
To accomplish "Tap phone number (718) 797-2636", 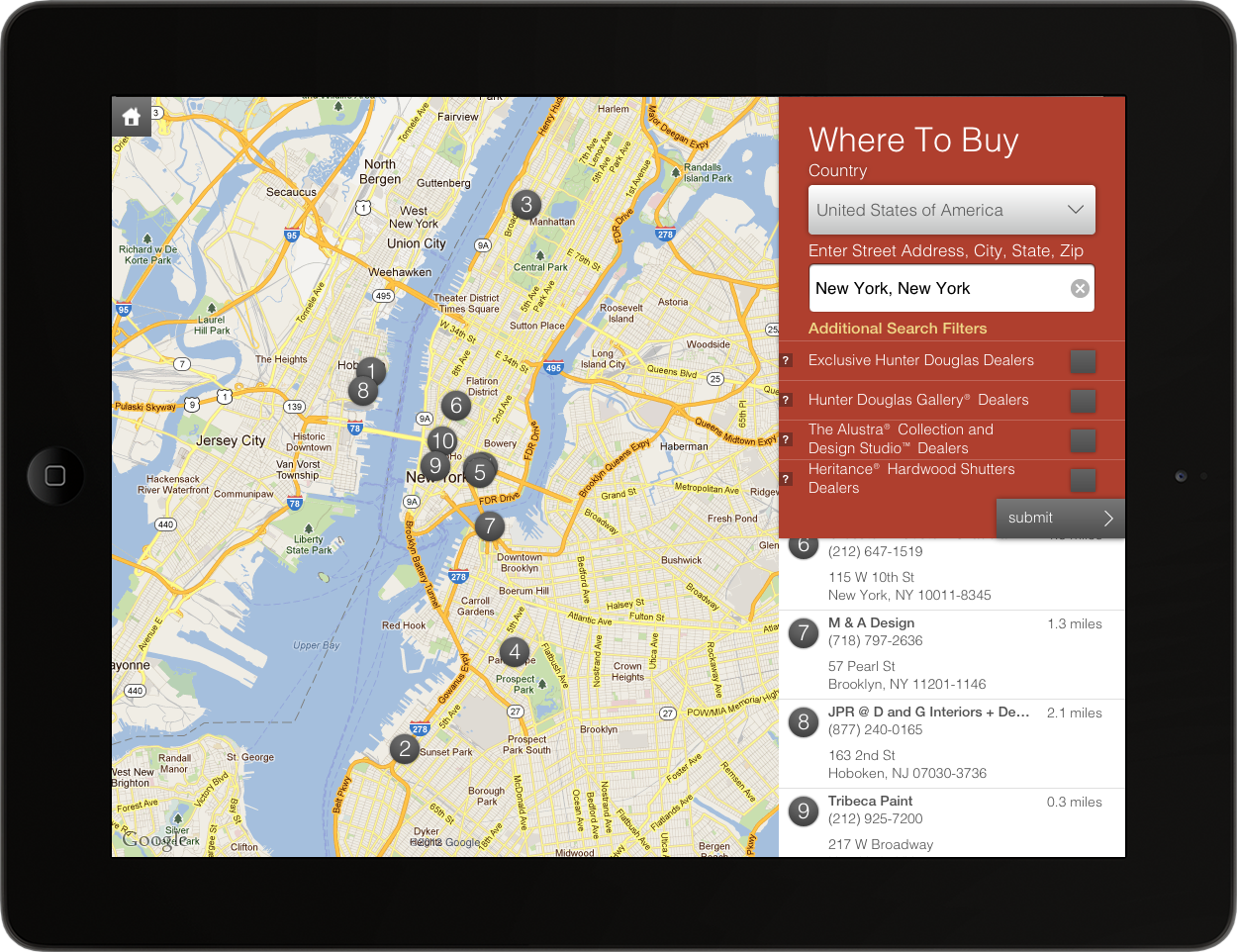I will [x=876, y=640].
